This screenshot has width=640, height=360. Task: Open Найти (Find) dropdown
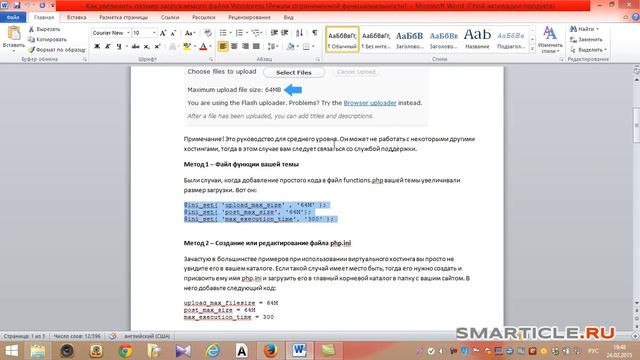tap(584, 29)
